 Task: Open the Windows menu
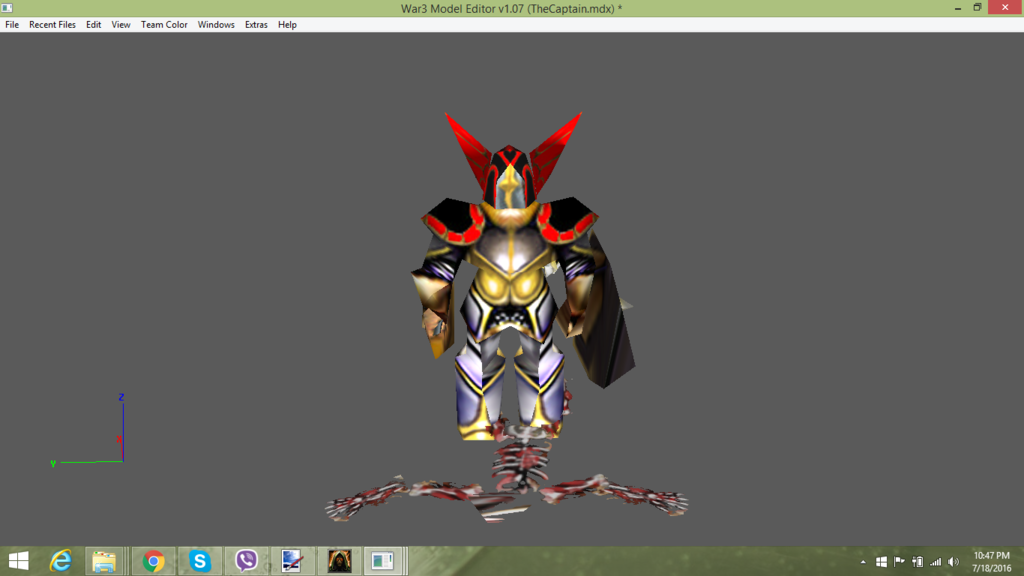click(216, 25)
